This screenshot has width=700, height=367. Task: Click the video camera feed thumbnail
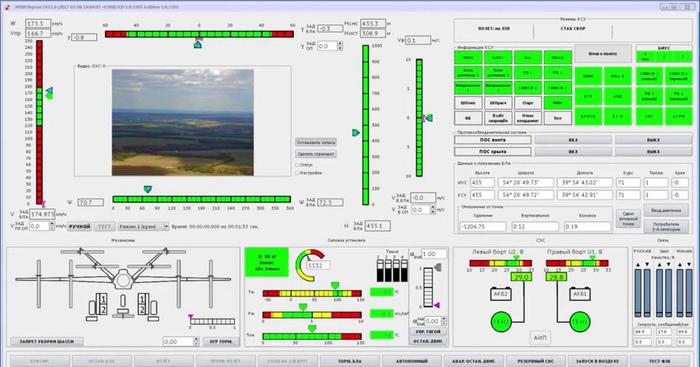183,122
